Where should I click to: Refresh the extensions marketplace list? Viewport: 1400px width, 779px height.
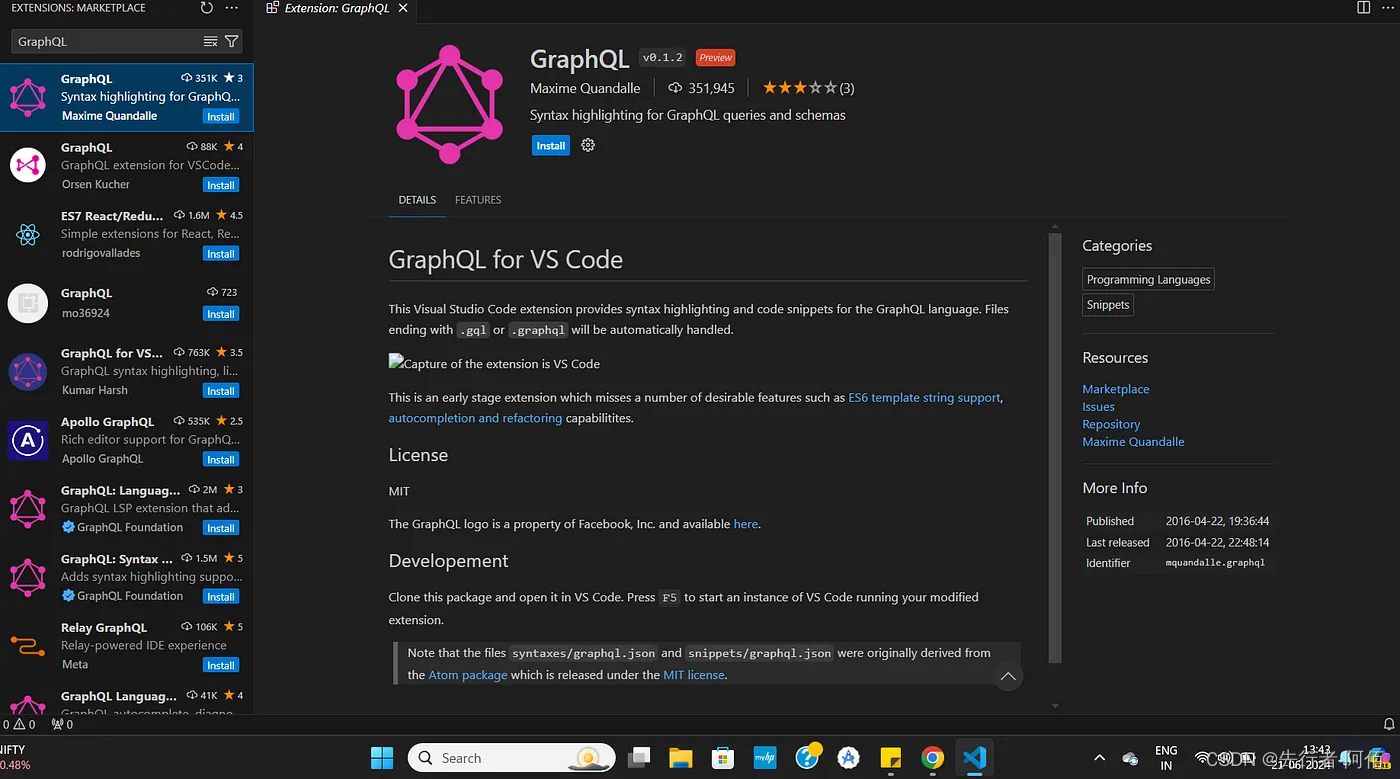[x=206, y=7]
